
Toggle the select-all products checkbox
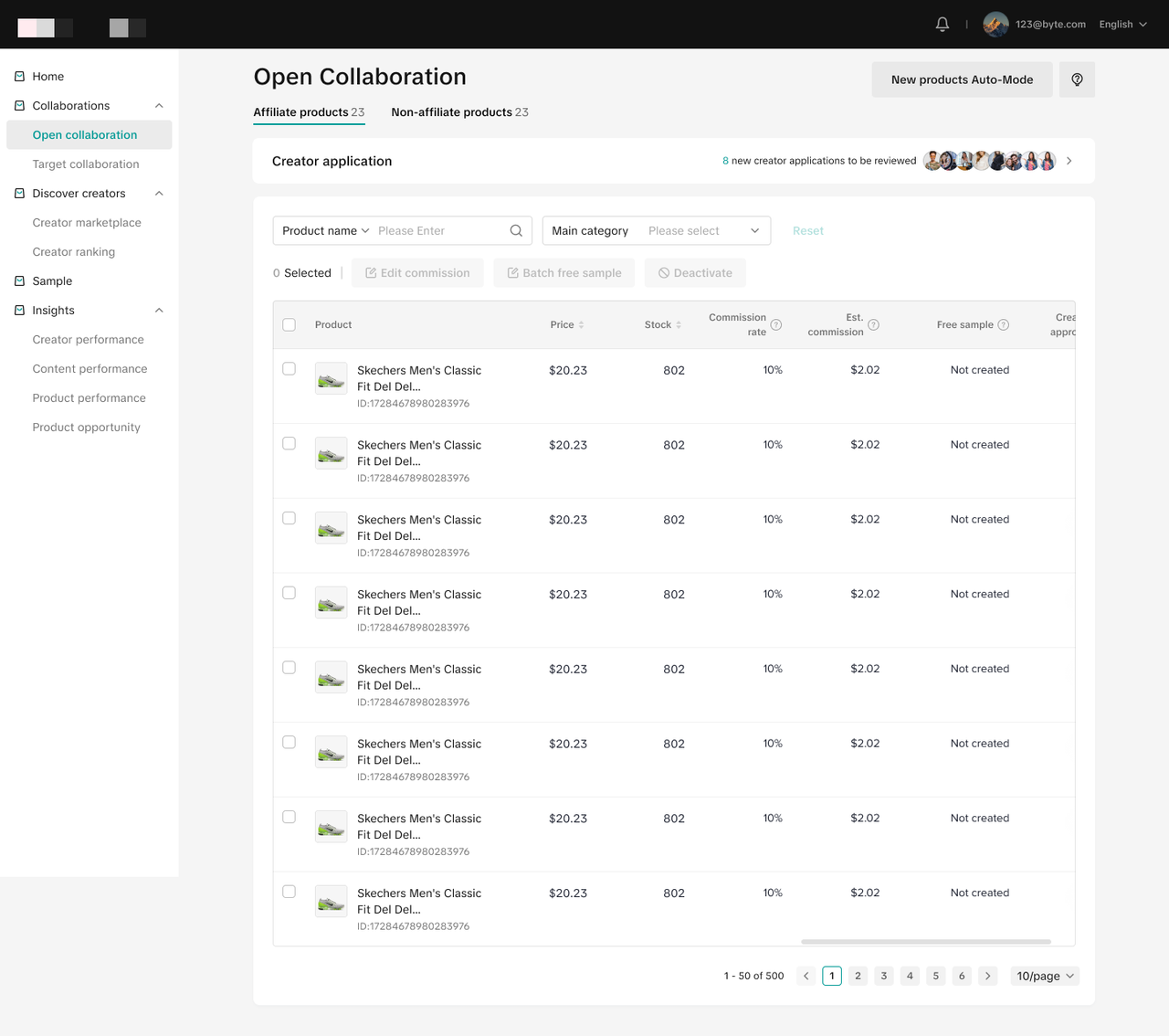pos(290,325)
